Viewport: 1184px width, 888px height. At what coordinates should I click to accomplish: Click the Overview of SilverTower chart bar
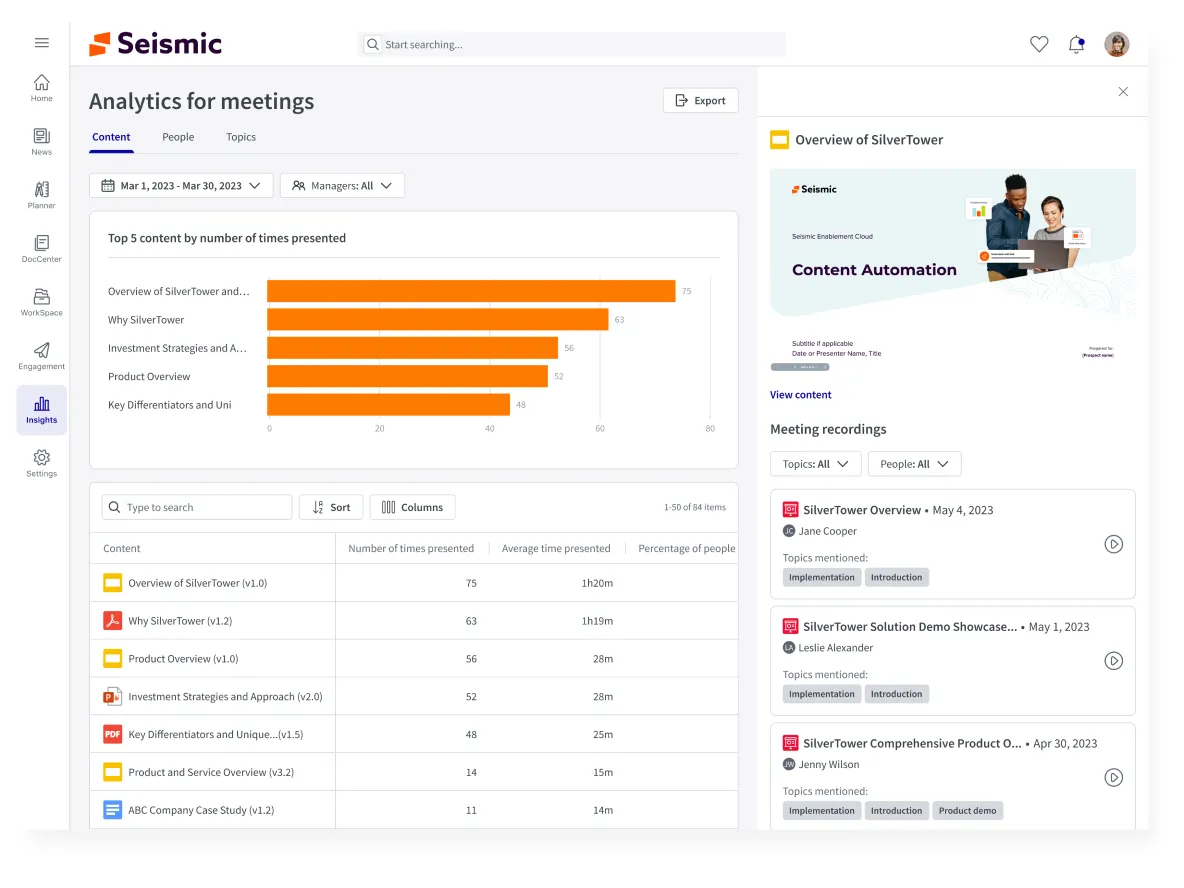point(471,291)
